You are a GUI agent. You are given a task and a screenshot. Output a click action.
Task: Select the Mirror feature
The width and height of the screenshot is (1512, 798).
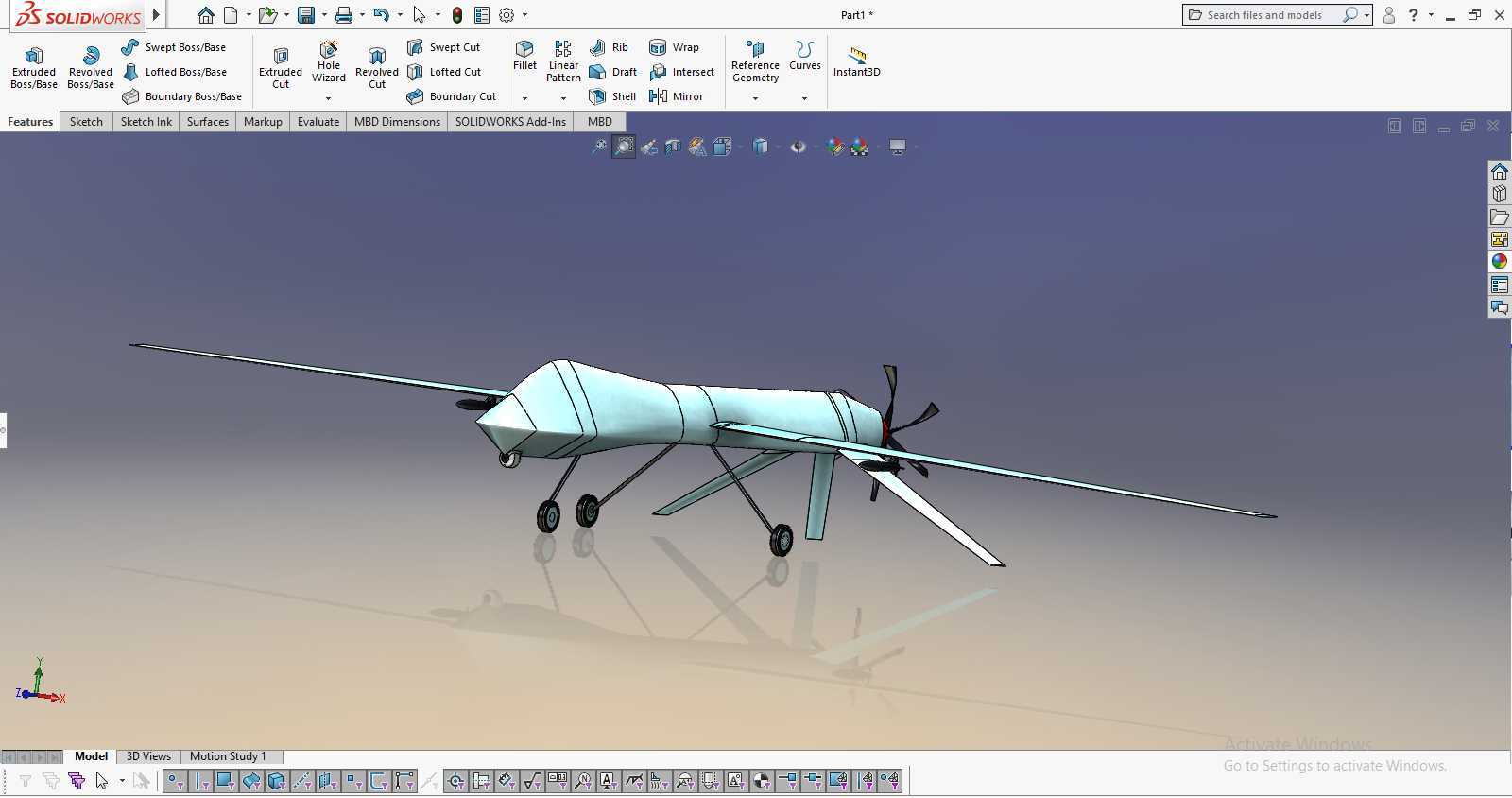click(x=677, y=96)
